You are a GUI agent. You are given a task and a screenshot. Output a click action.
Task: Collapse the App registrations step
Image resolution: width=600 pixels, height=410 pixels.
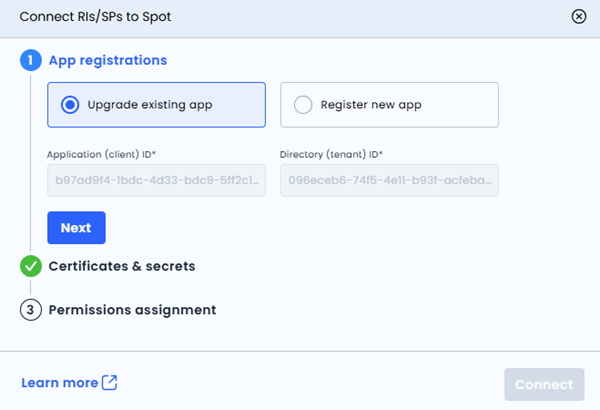(108, 60)
